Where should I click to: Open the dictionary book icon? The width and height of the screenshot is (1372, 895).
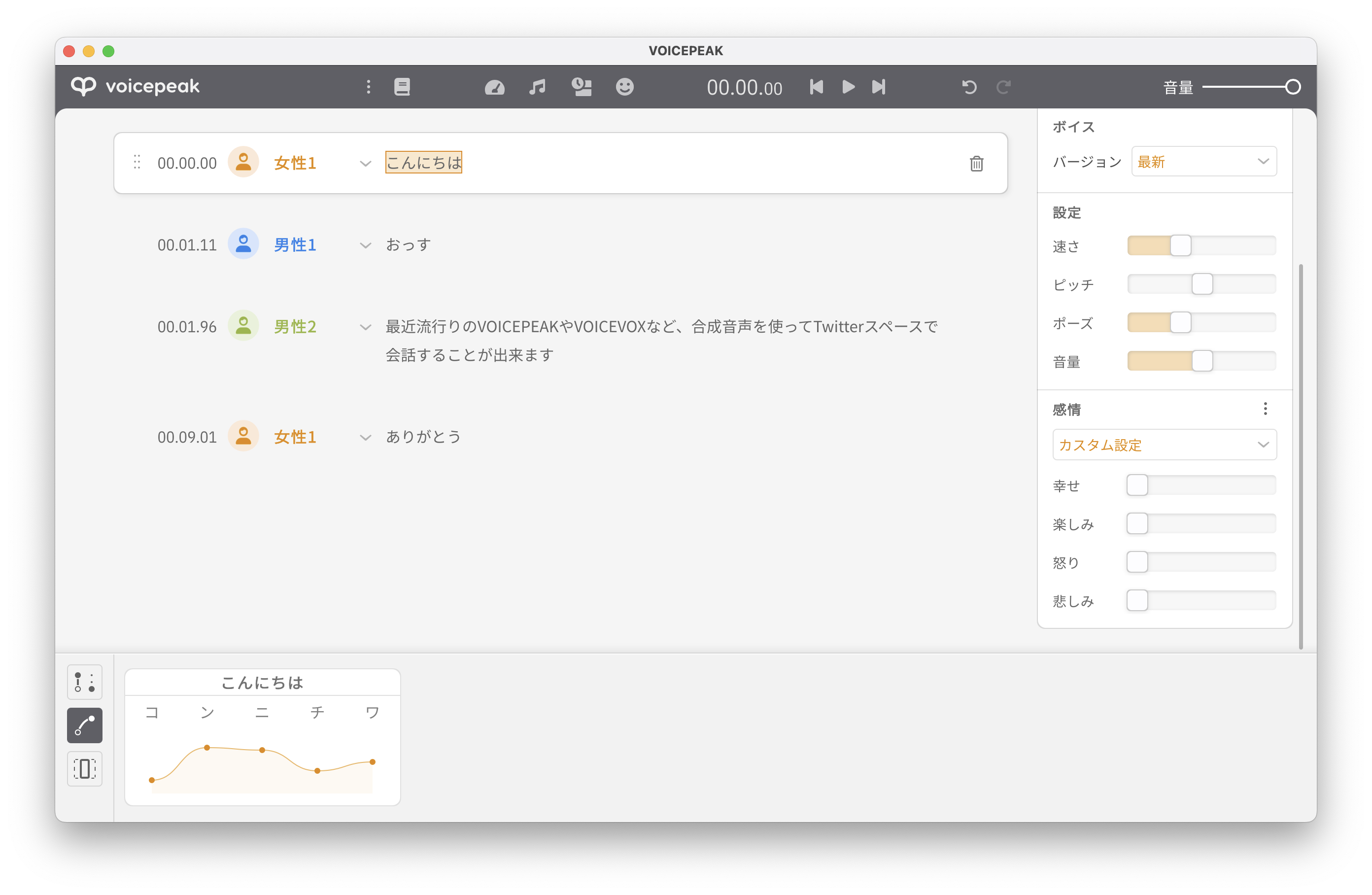click(402, 87)
